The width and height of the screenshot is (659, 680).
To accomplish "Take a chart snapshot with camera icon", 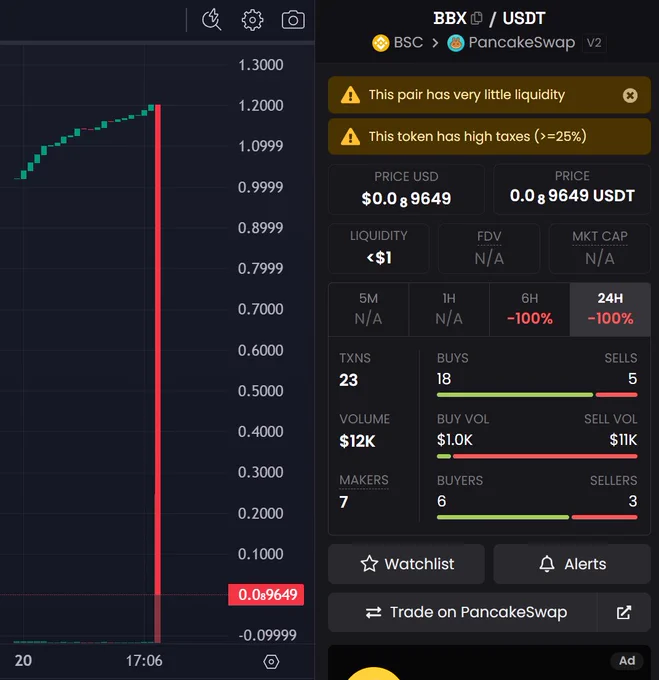I will 293,20.
